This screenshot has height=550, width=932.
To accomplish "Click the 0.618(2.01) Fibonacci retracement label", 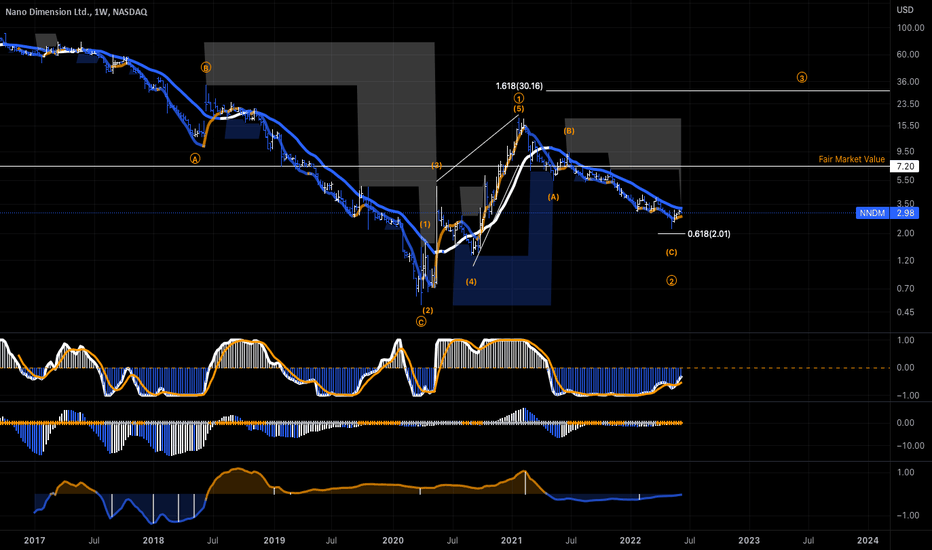I will tap(709, 234).
